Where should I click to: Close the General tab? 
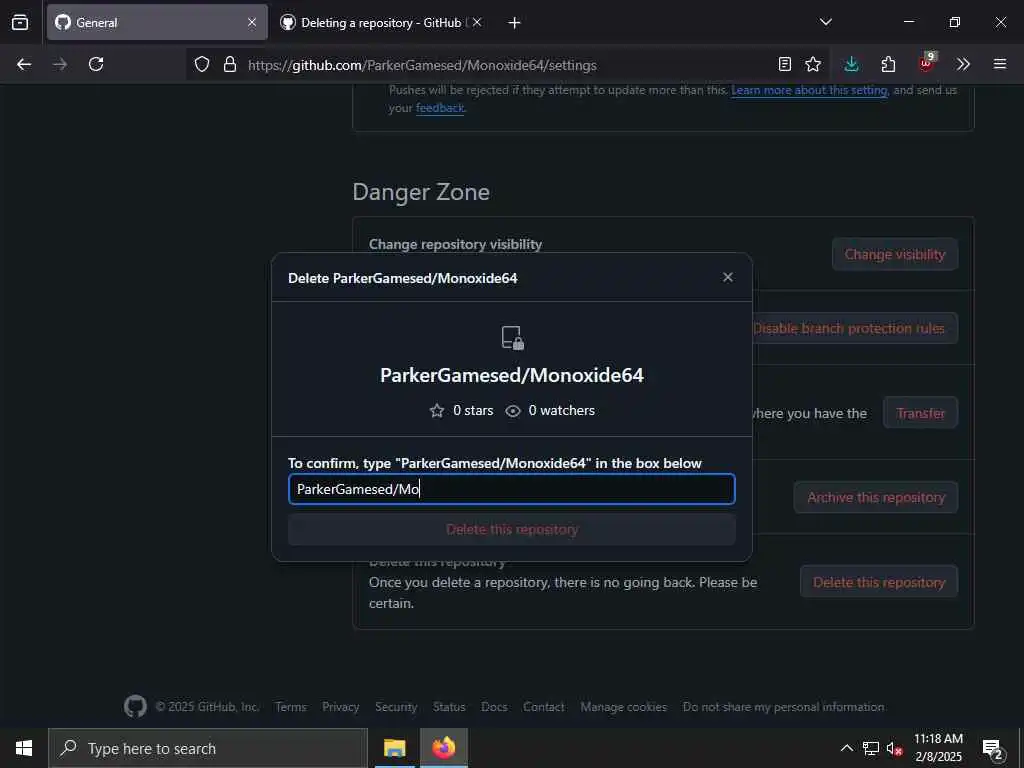point(252,23)
